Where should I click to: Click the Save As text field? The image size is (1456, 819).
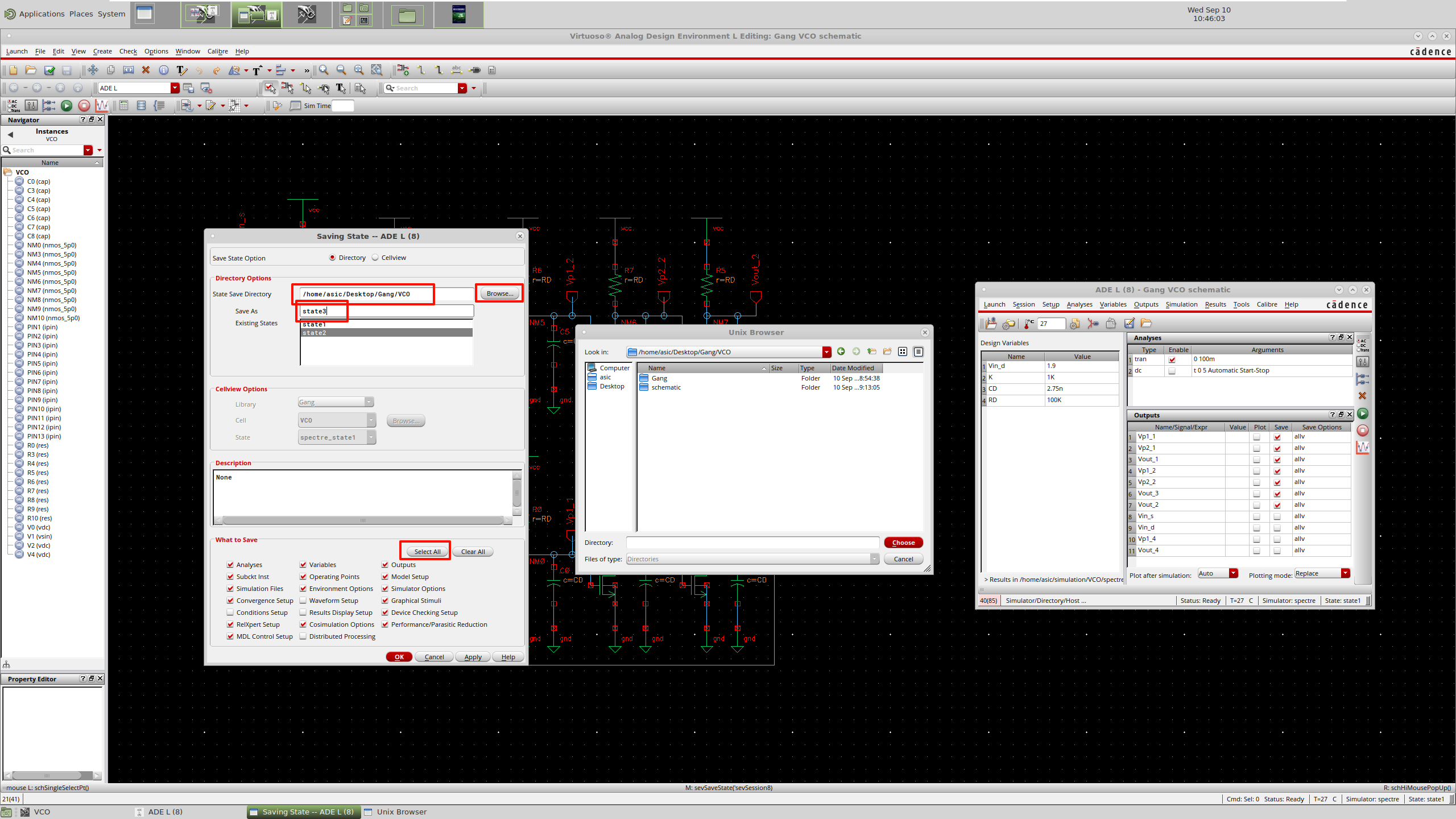click(x=387, y=311)
